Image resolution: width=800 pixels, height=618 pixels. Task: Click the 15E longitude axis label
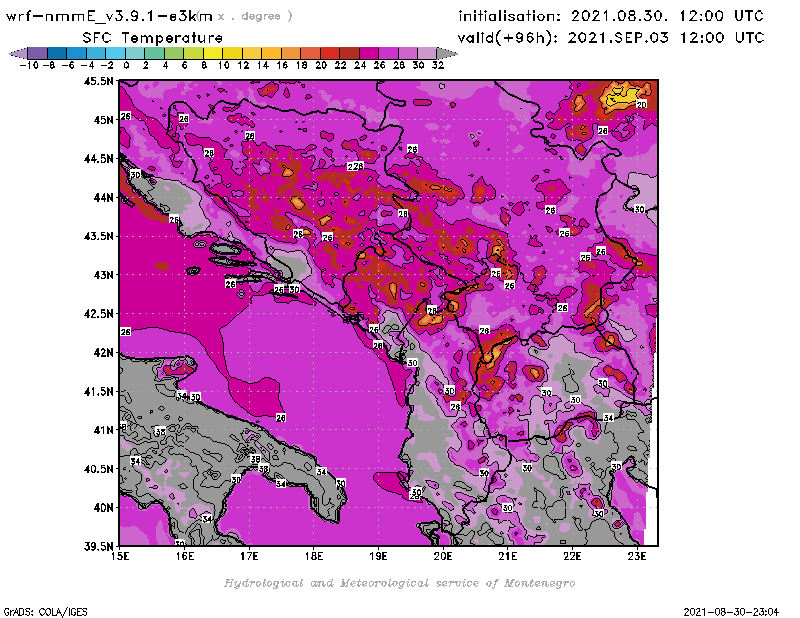coord(120,556)
